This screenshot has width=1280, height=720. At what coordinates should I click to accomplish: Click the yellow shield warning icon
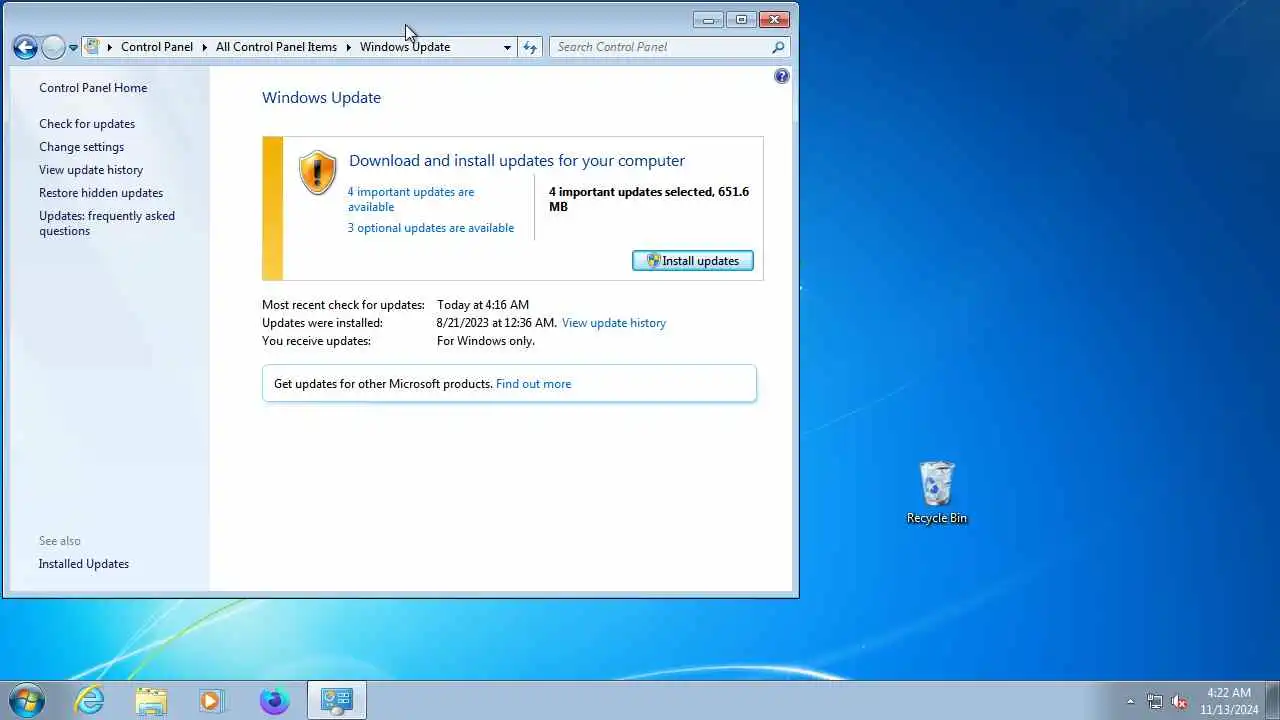coord(318,172)
